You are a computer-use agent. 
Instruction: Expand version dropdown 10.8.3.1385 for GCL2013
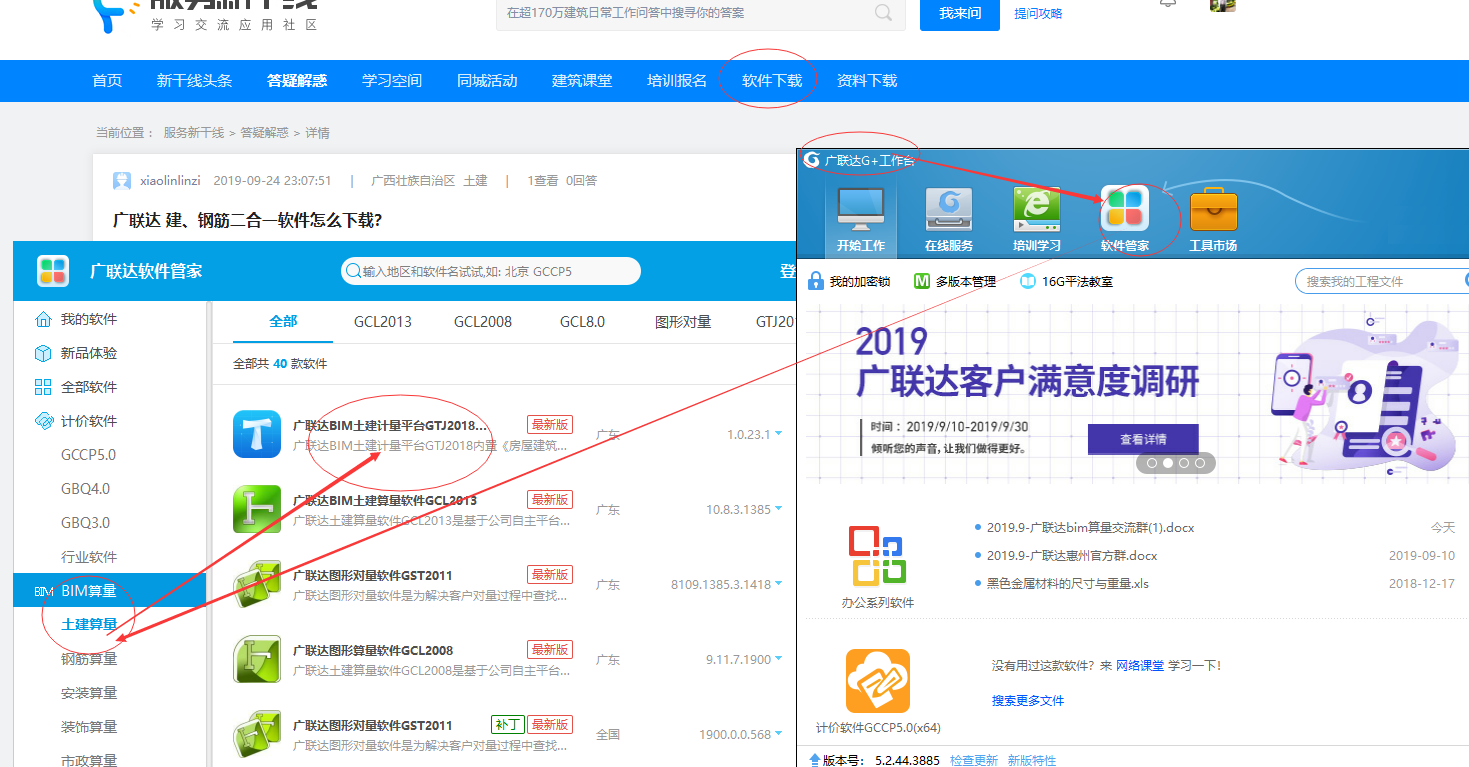(778, 508)
